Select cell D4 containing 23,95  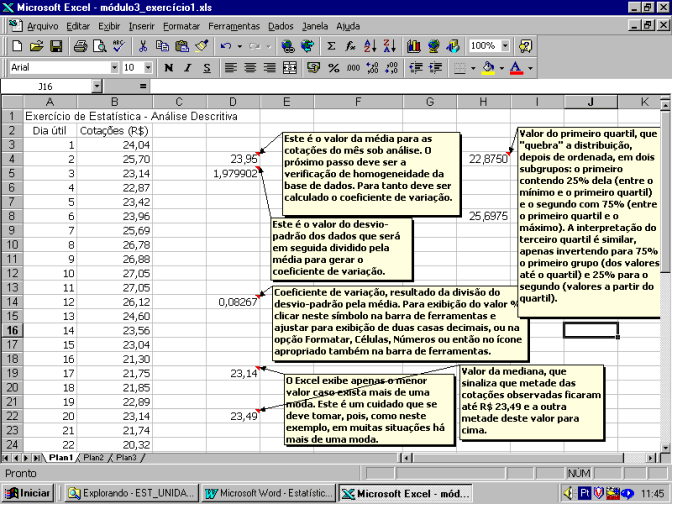click(231, 159)
